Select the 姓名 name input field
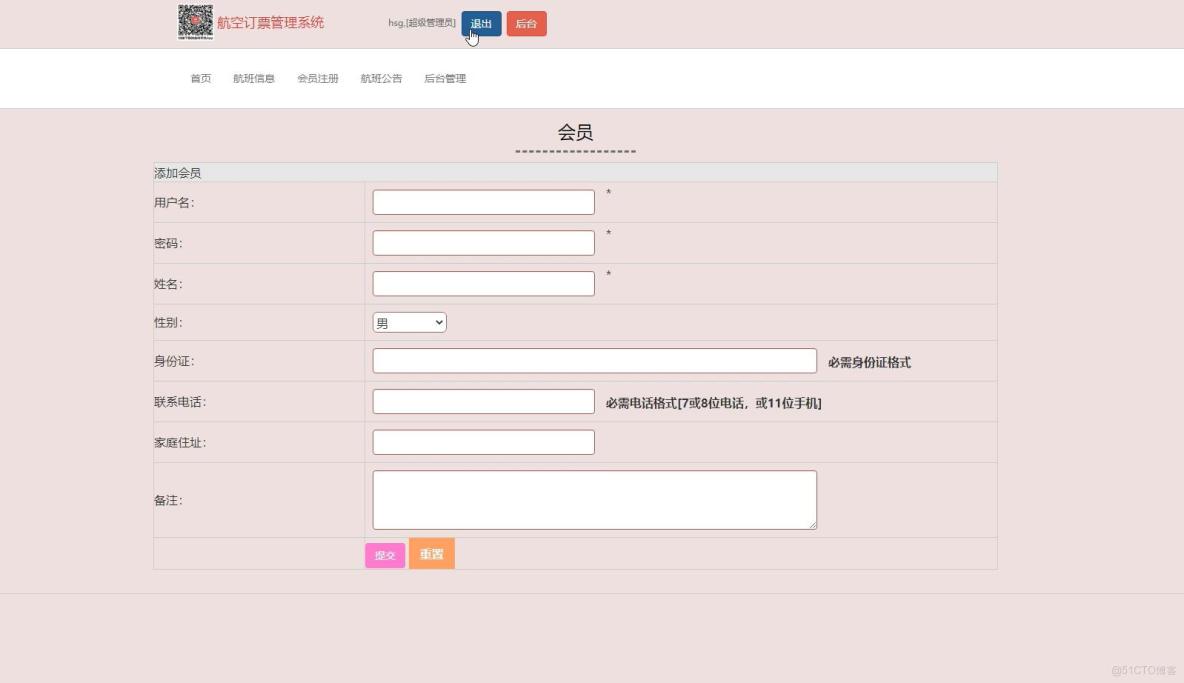Viewport: 1184px width, 683px height. tap(483, 283)
